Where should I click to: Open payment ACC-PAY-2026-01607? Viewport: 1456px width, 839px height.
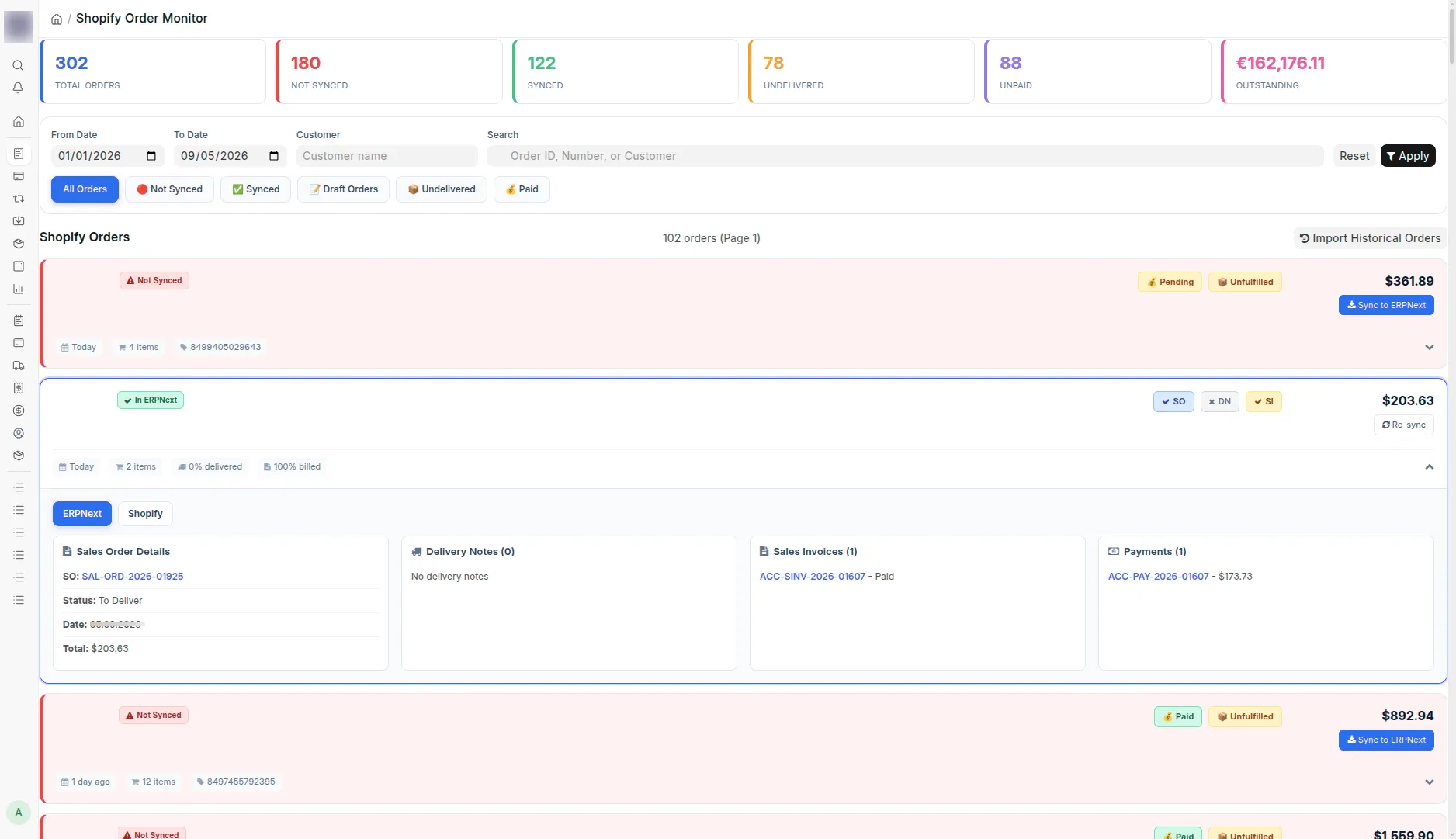(x=1159, y=577)
